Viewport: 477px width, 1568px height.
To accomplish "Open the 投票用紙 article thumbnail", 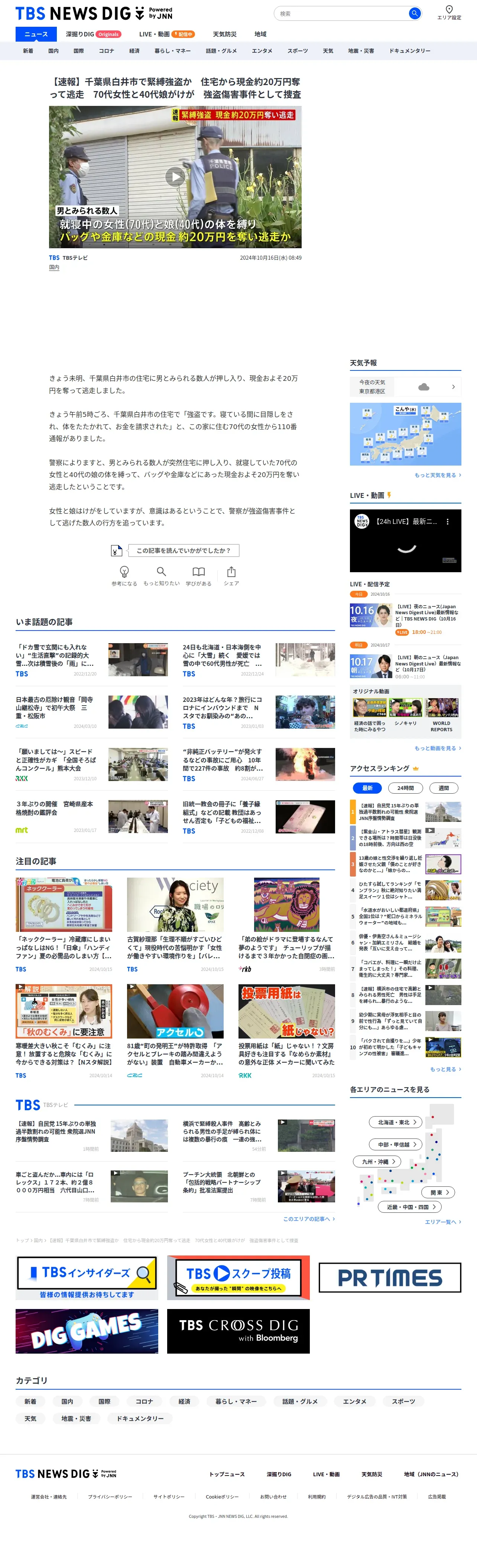I will tap(286, 1011).
